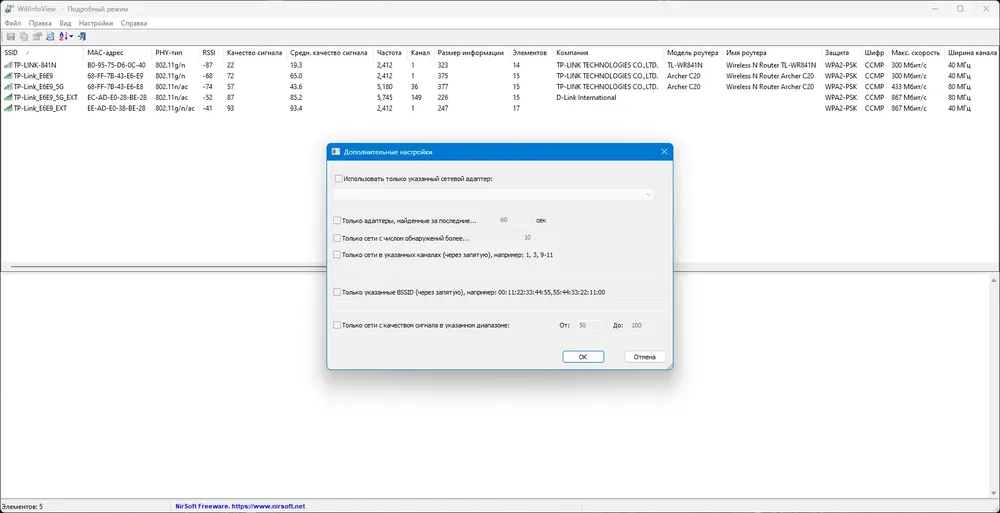This screenshot has height=513, width=1000.
Task: Open the Файл menu
Action: (x=13, y=23)
